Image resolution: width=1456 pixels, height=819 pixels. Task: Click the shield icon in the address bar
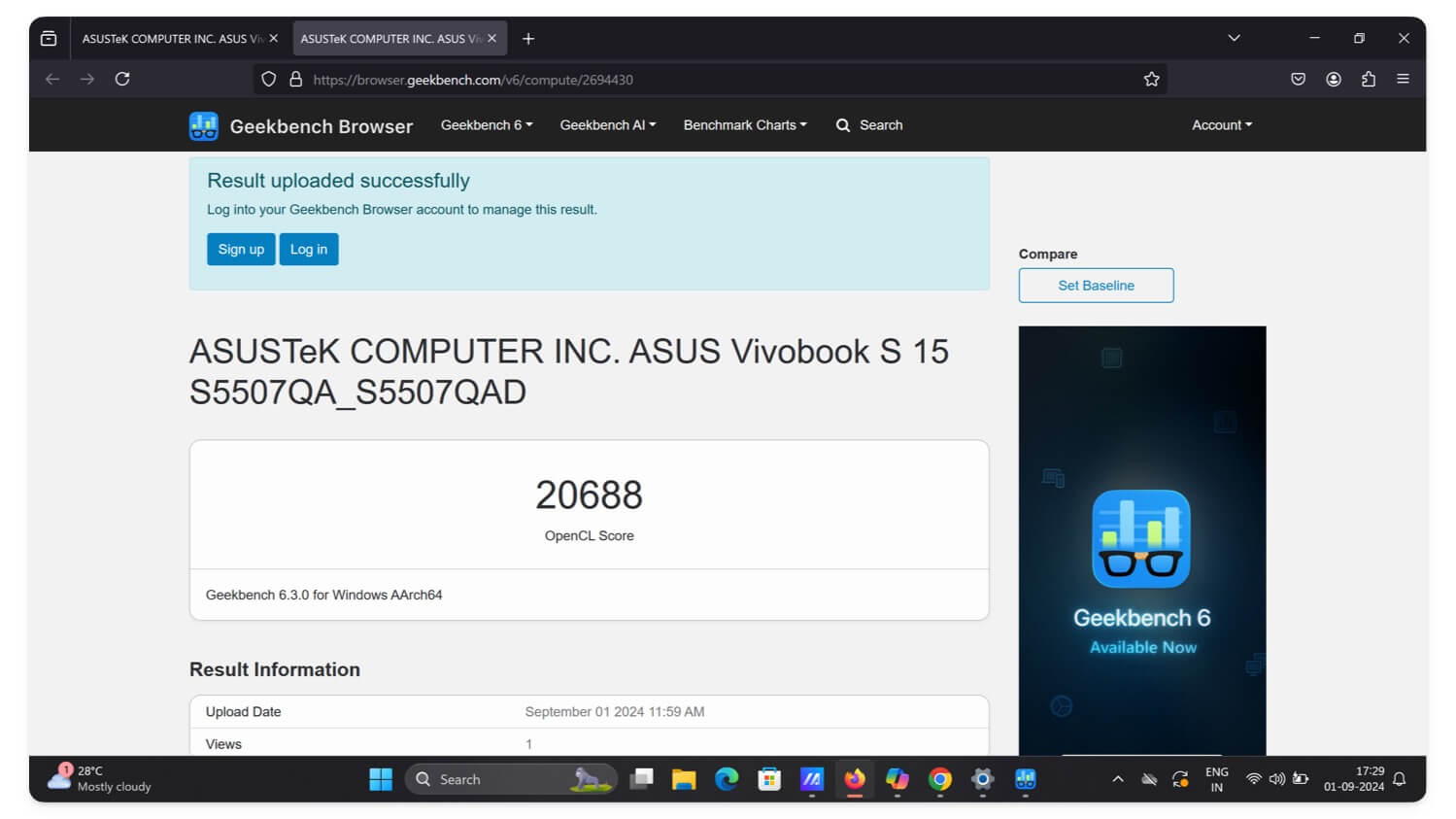coord(268,79)
